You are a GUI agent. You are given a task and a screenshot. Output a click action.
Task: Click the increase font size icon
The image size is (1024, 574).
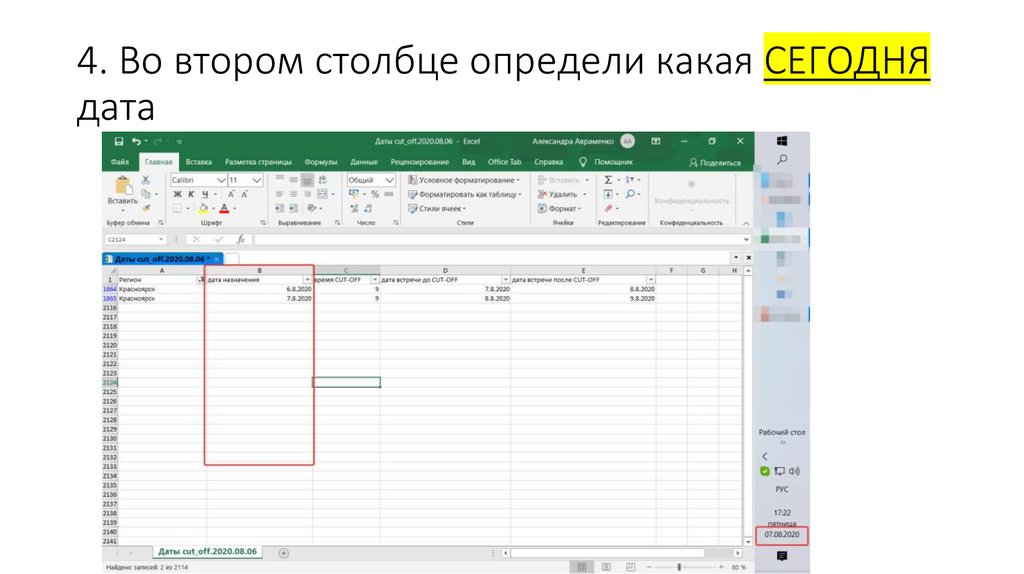click(231, 194)
